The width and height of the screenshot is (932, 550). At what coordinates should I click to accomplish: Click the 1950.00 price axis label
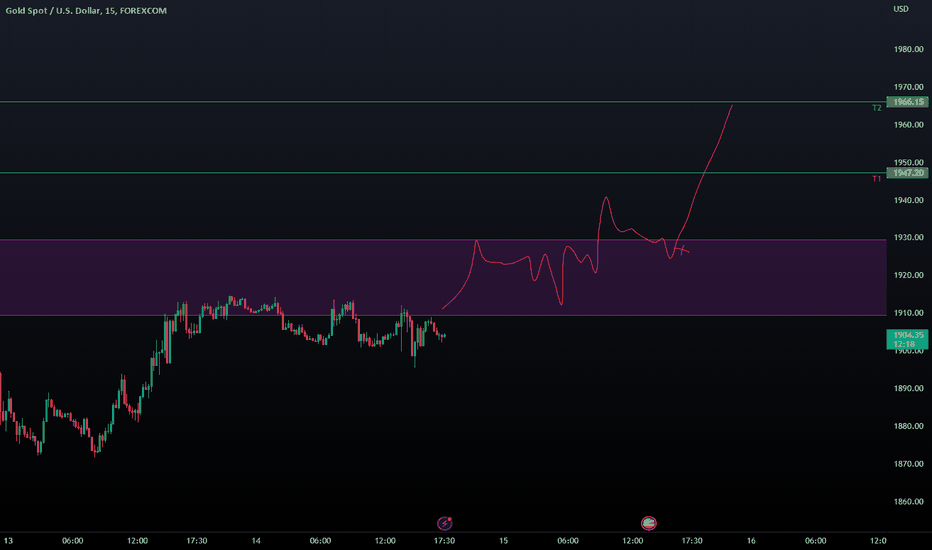pos(909,162)
